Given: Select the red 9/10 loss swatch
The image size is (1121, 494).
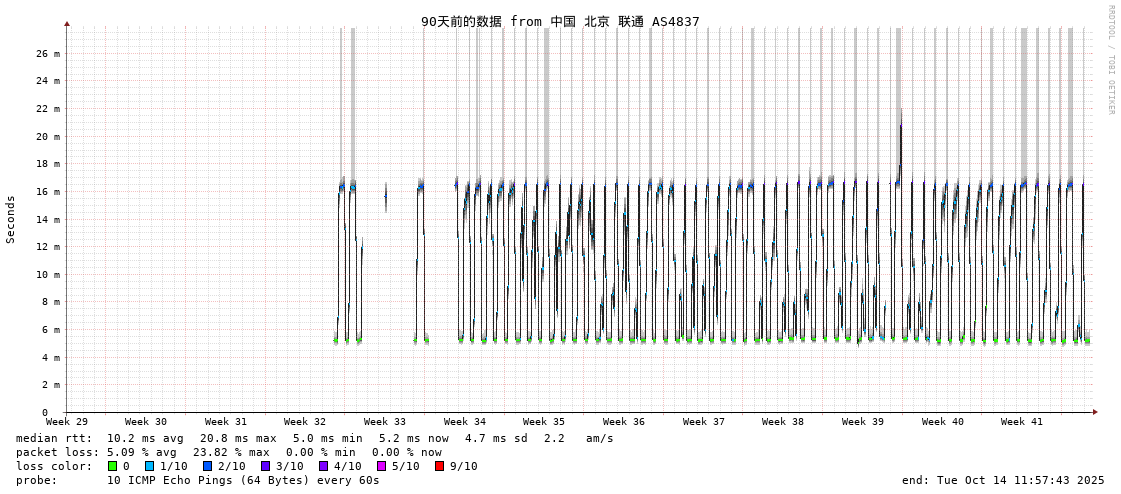Looking at the screenshot, I should (439, 466).
